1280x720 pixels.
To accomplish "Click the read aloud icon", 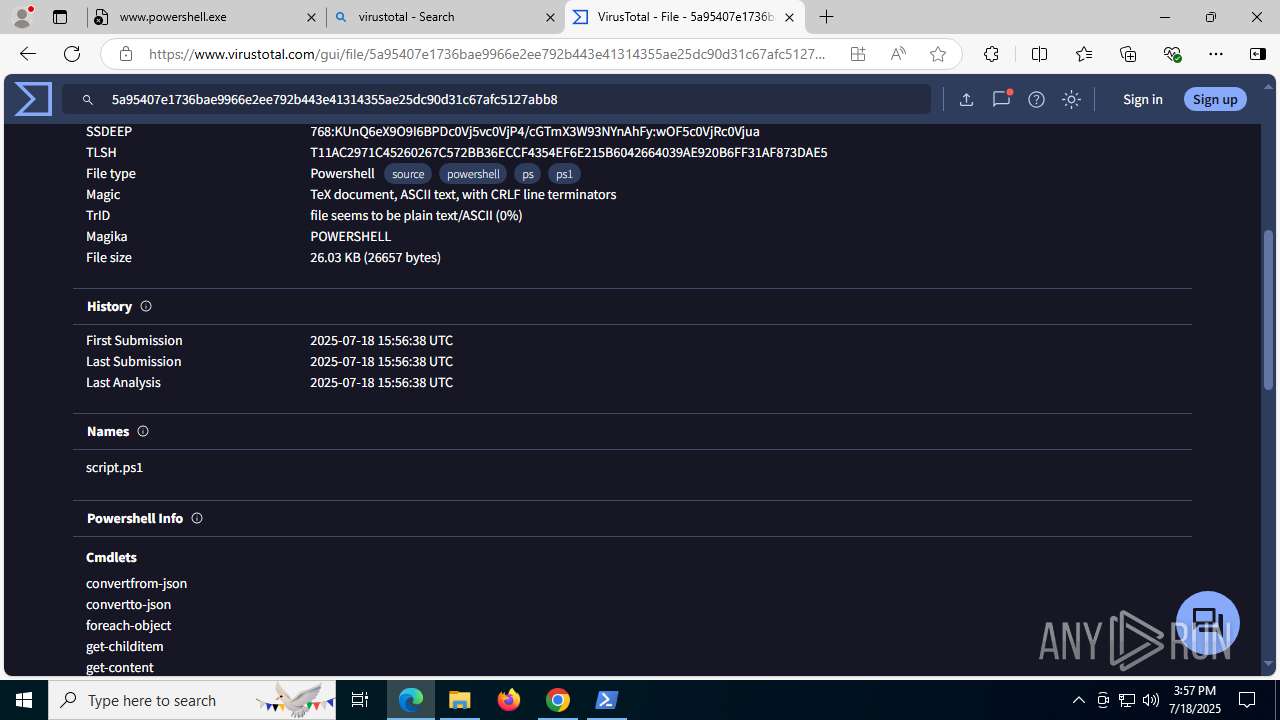I will [x=898, y=54].
